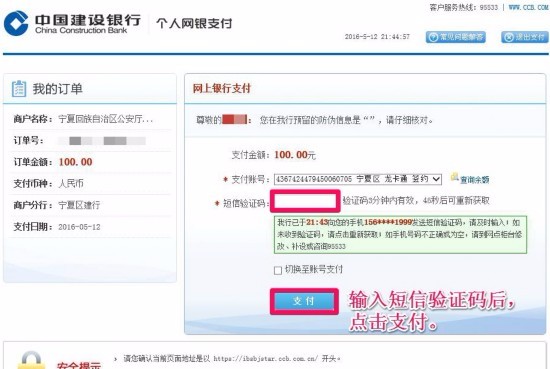Click the timestamp 2016-5-12 21:44:57
Image resolution: width=550 pixels, height=369 pixels.
pos(377,36)
